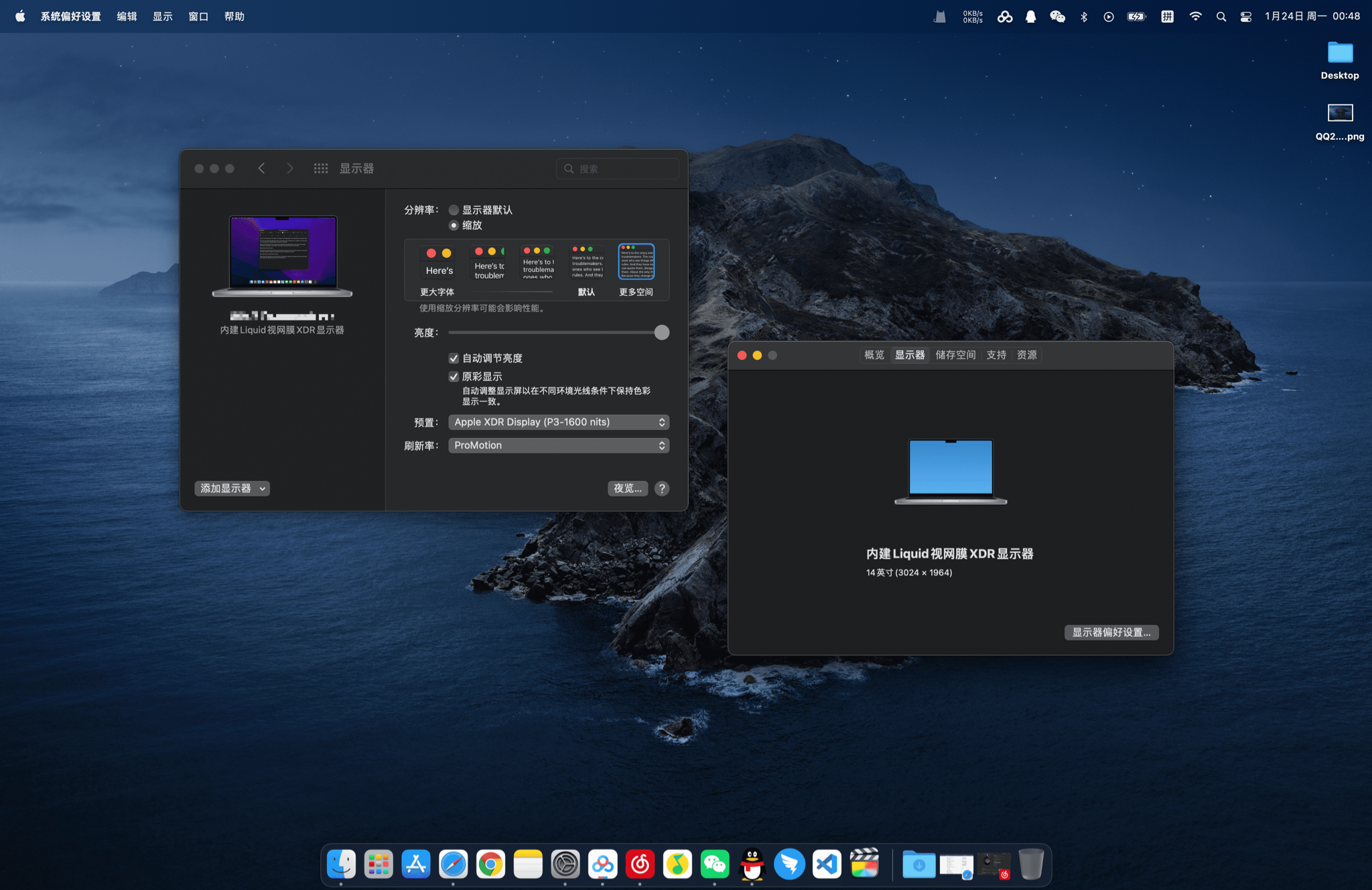Choose the 更多空间 scaling thumbnail
Viewport: 1372px width, 890px height.
coord(636,263)
